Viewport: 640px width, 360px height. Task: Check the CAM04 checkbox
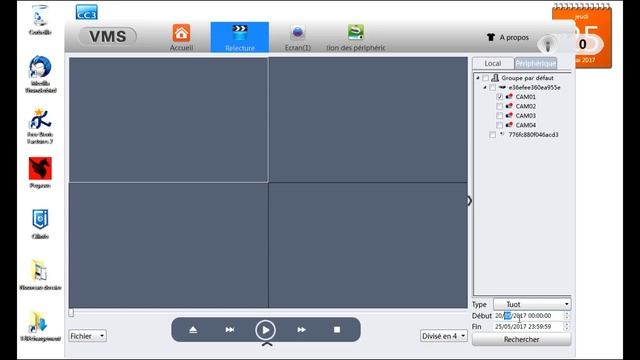[x=500, y=125]
